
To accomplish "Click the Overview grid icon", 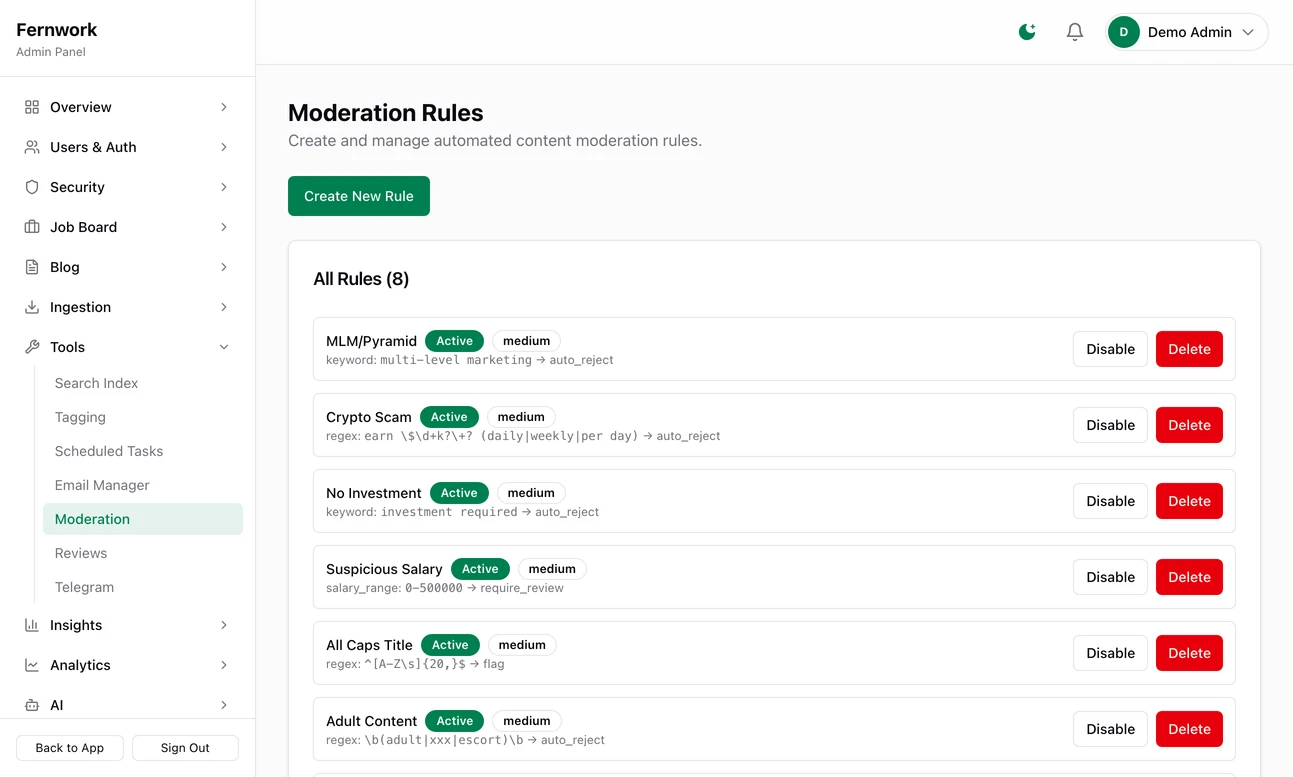I will pos(32,107).
